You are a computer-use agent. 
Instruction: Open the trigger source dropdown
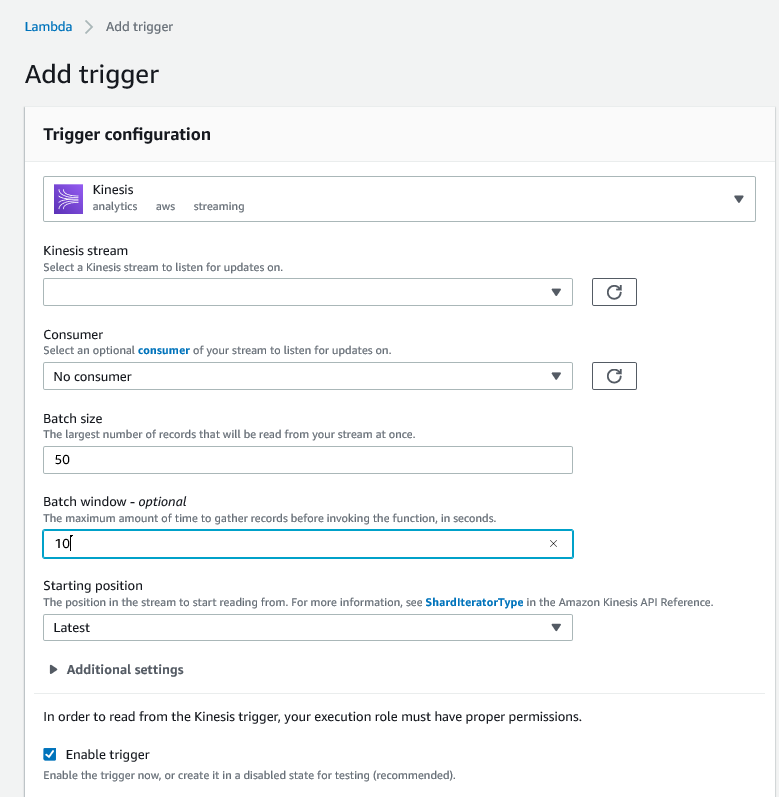[738, 199]
